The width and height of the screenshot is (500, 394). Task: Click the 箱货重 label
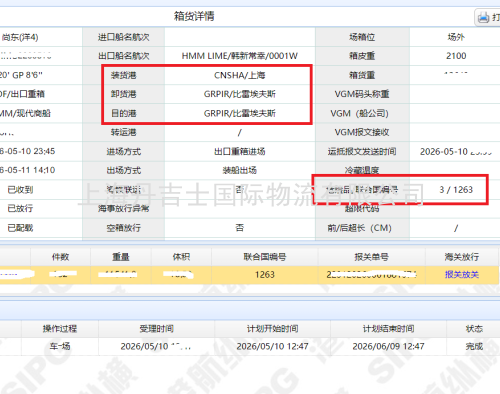click(362, 75)
